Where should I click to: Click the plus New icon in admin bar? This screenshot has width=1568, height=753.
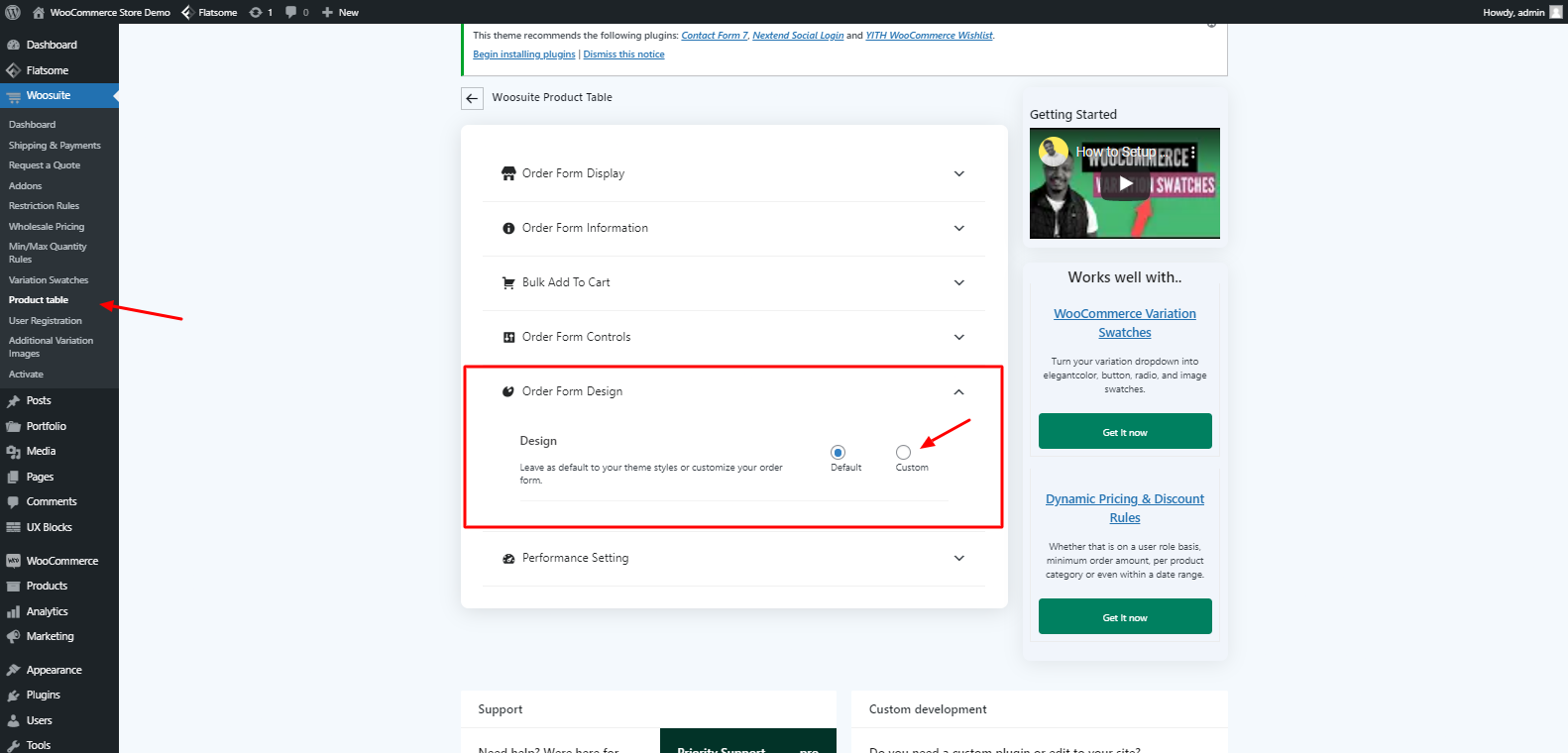point(327,12)
